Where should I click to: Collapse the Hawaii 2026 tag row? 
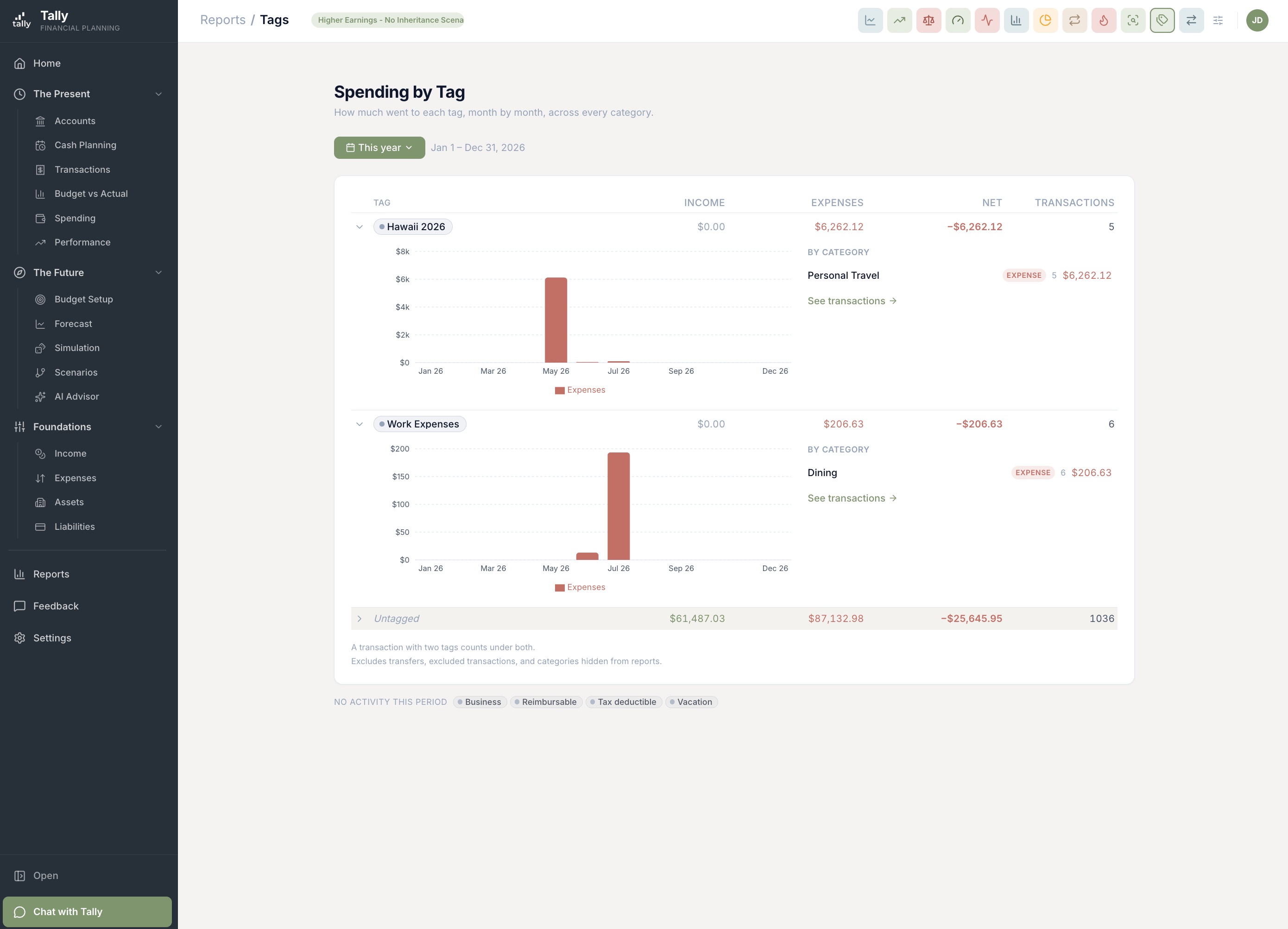click(360, 227)
